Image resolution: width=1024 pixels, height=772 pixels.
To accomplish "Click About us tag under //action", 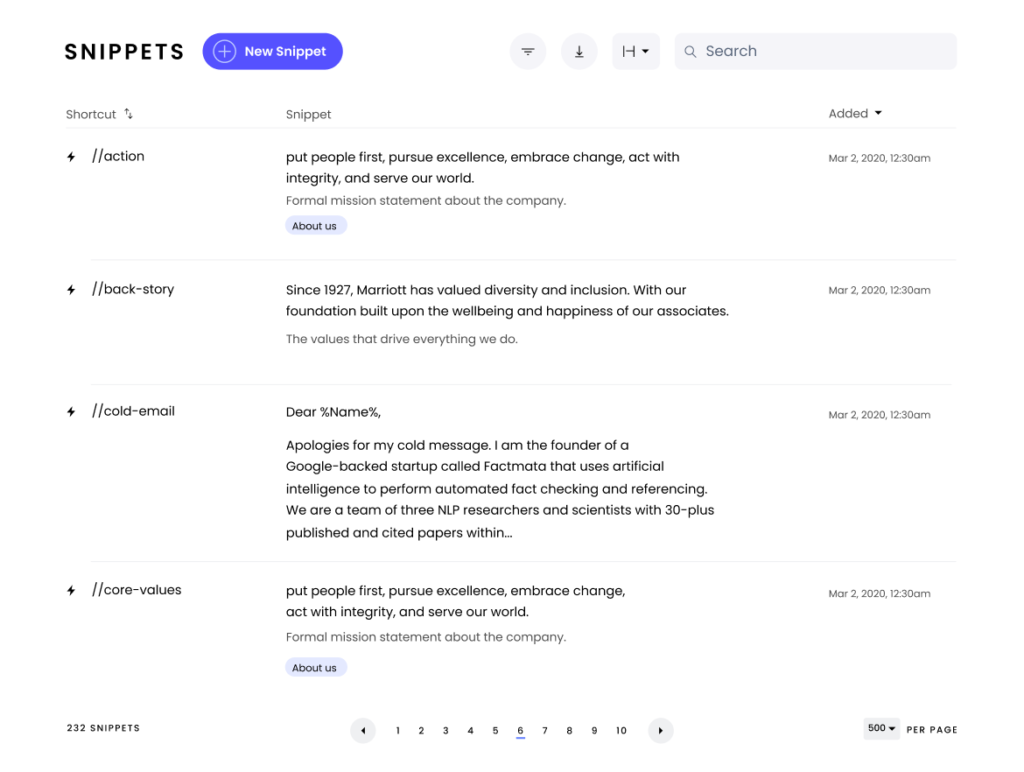I will coord(315,226).
